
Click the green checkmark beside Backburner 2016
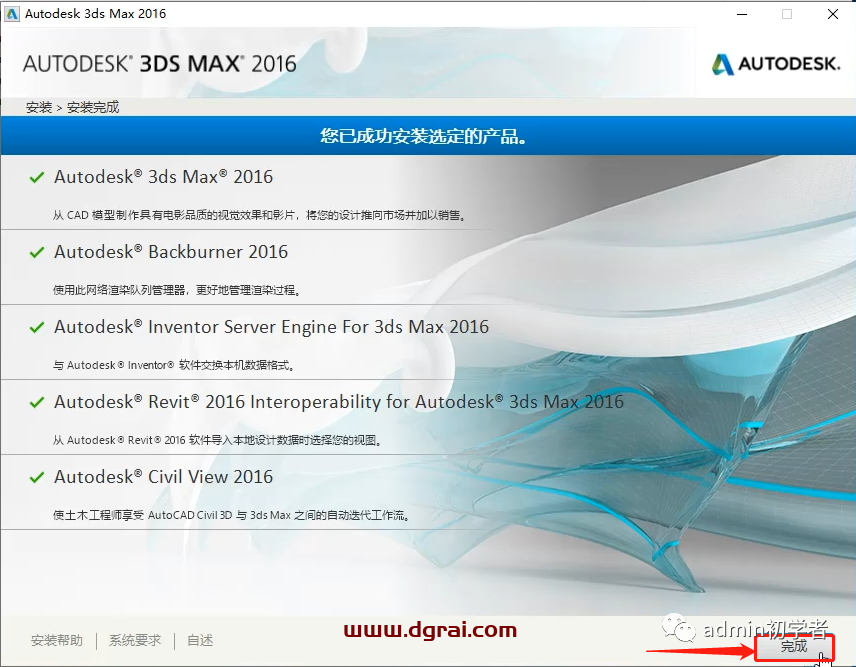pyautogui.click(x=37, y=252)
